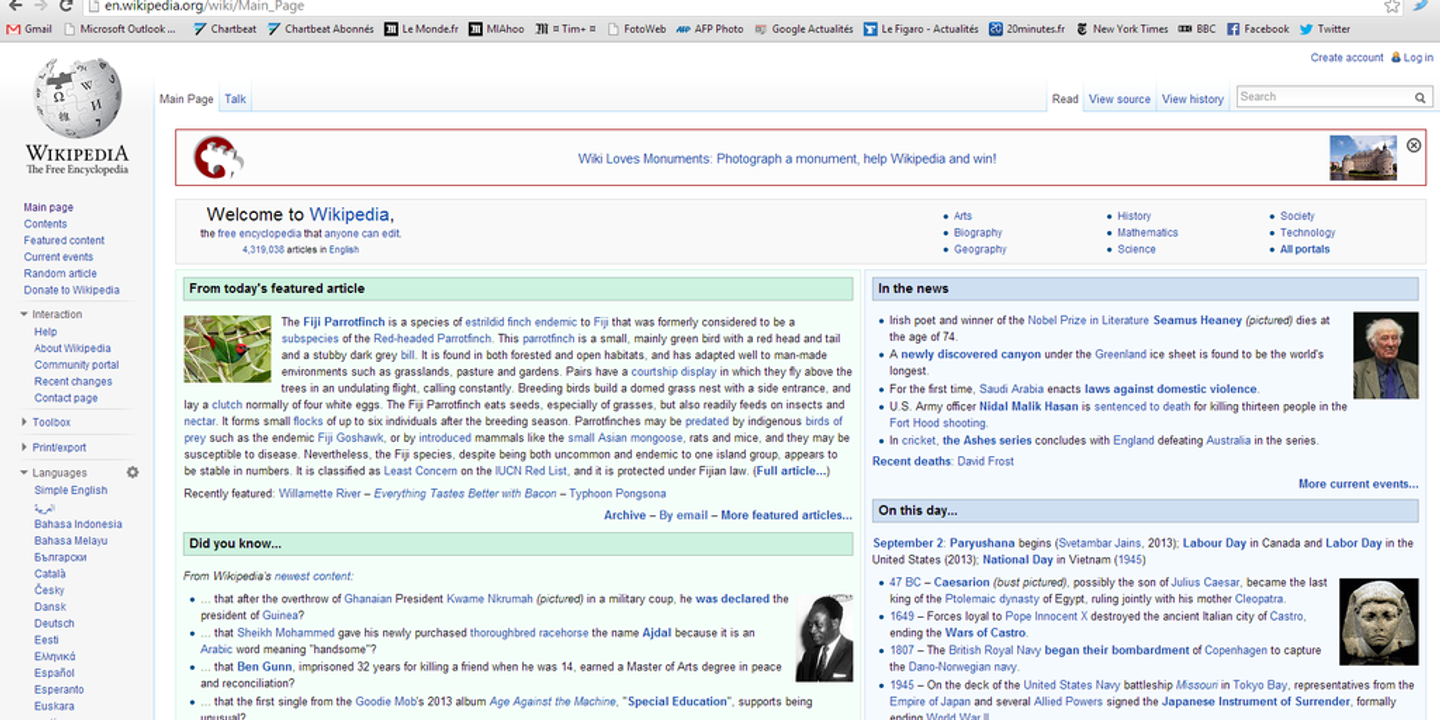Viewport: 1440px width, 720px height.
Task: Open the Chartbeat Abonnés bookmark
Action: pyautogui.click(x=321, y=29)
